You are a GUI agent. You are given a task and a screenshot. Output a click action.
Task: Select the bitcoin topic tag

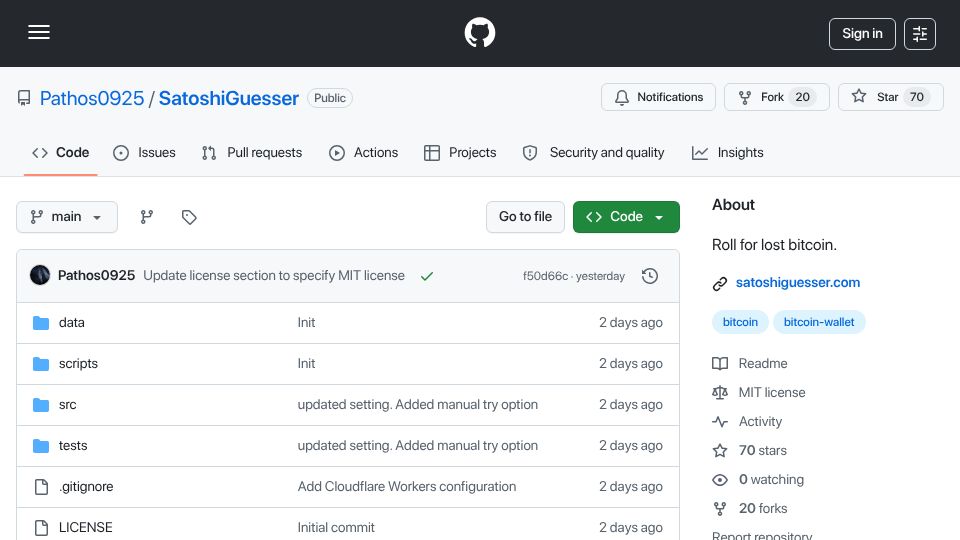pos(740,322)
